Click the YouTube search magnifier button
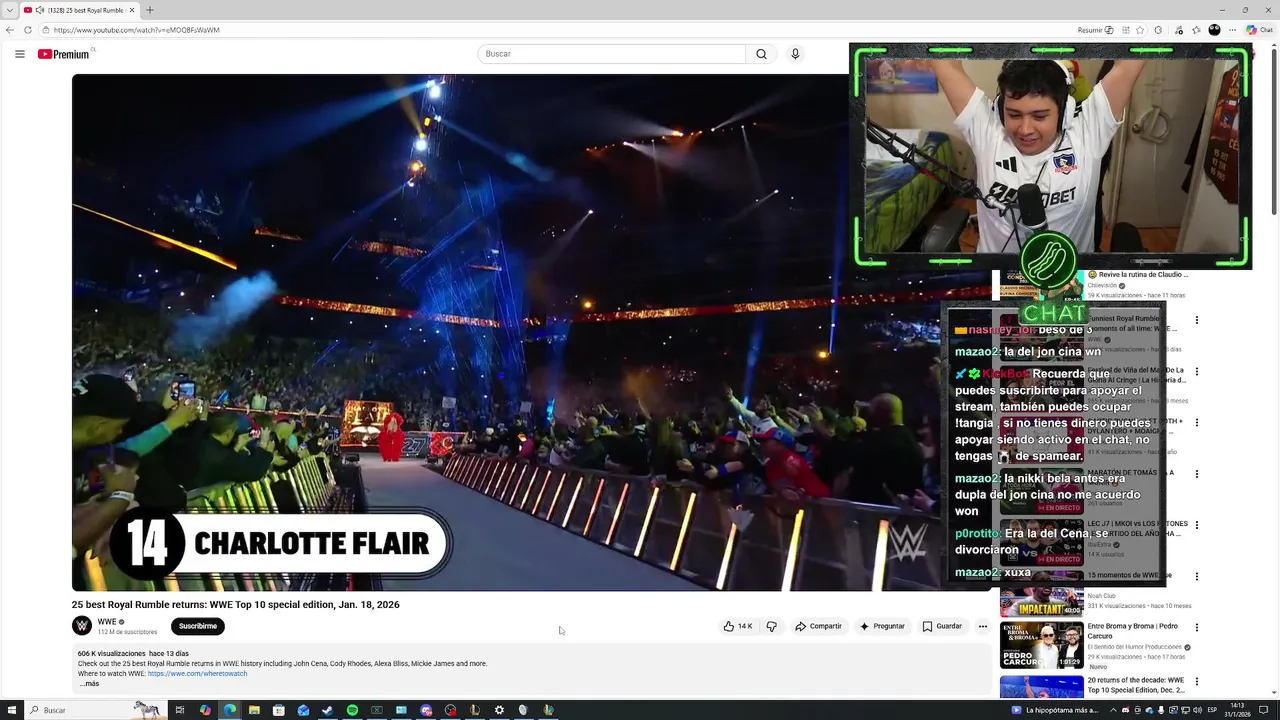Viewport: 1280px width, 720px height. 761,54
